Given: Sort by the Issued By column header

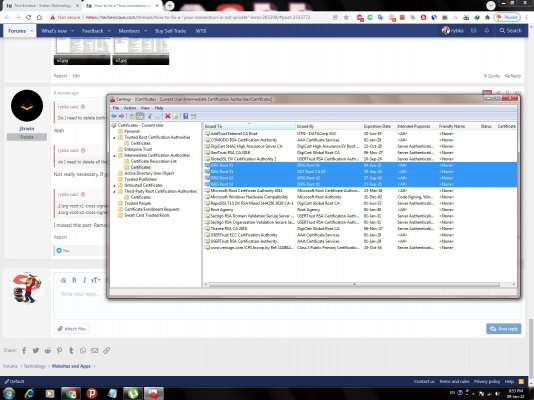Looking at the screenshot, I should pos(329,126).
